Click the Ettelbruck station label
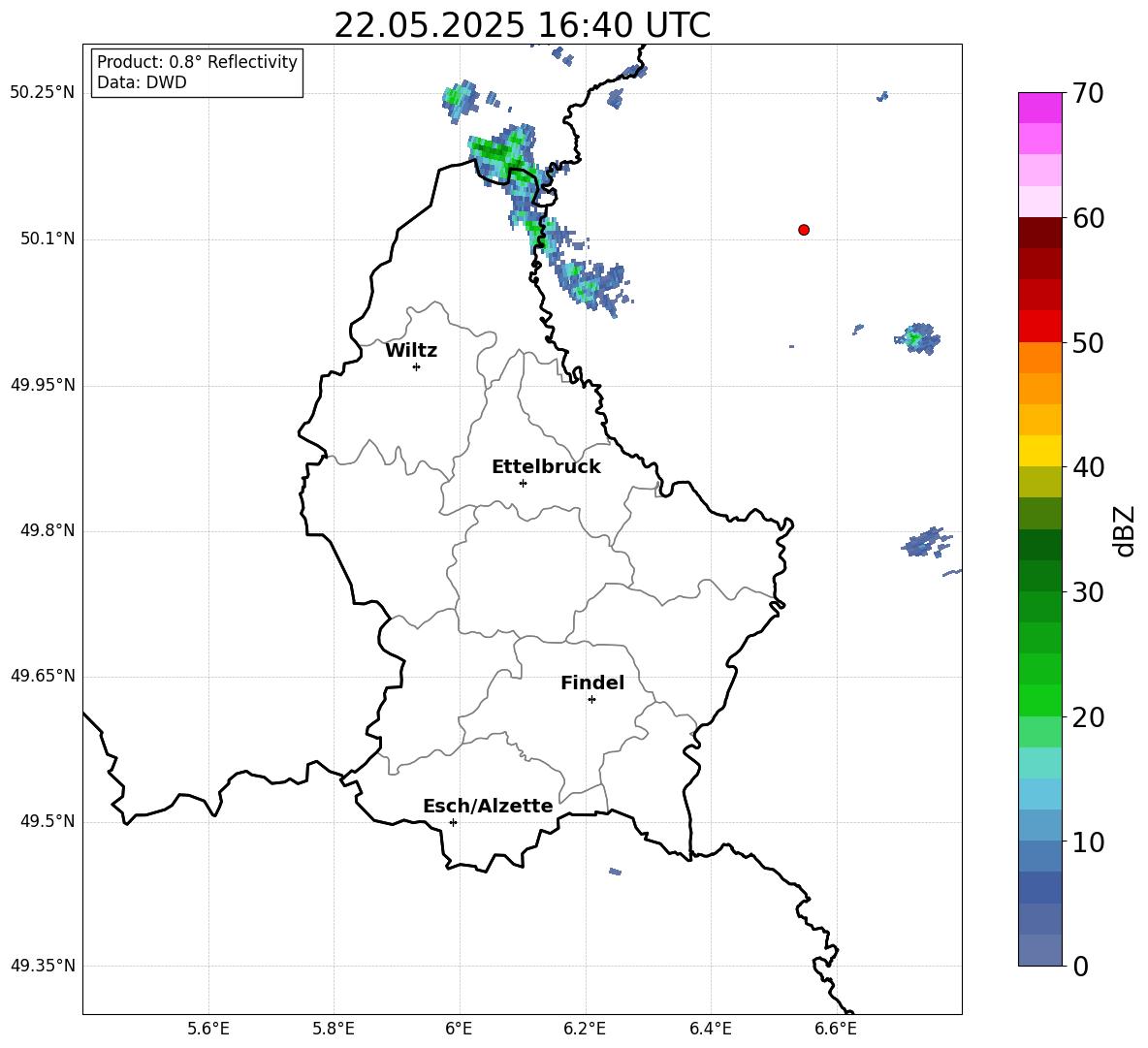This screenshot has height=1048, width=1148. [x=546, y=467]
